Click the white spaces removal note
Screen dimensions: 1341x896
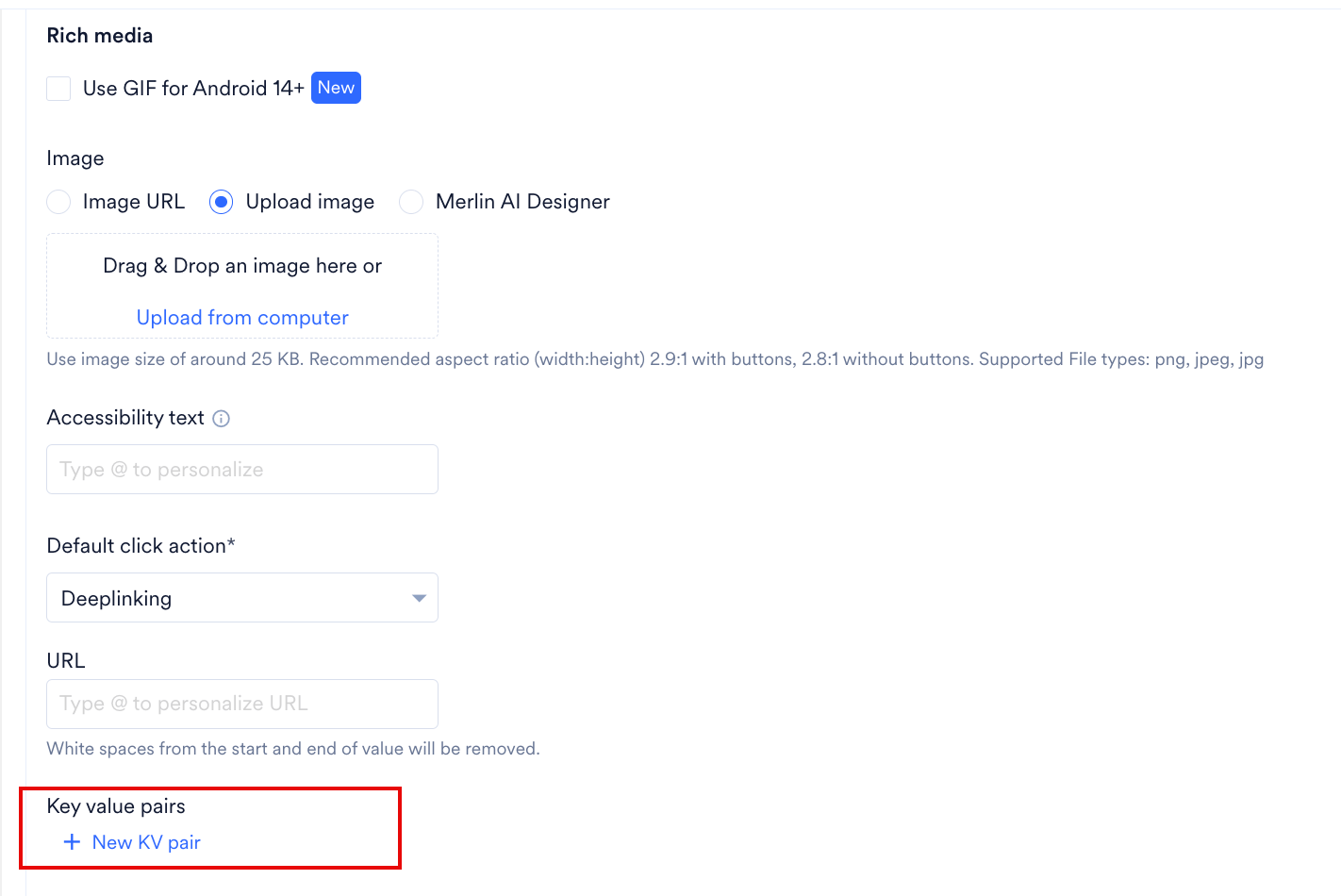click(x=293, y=749)
